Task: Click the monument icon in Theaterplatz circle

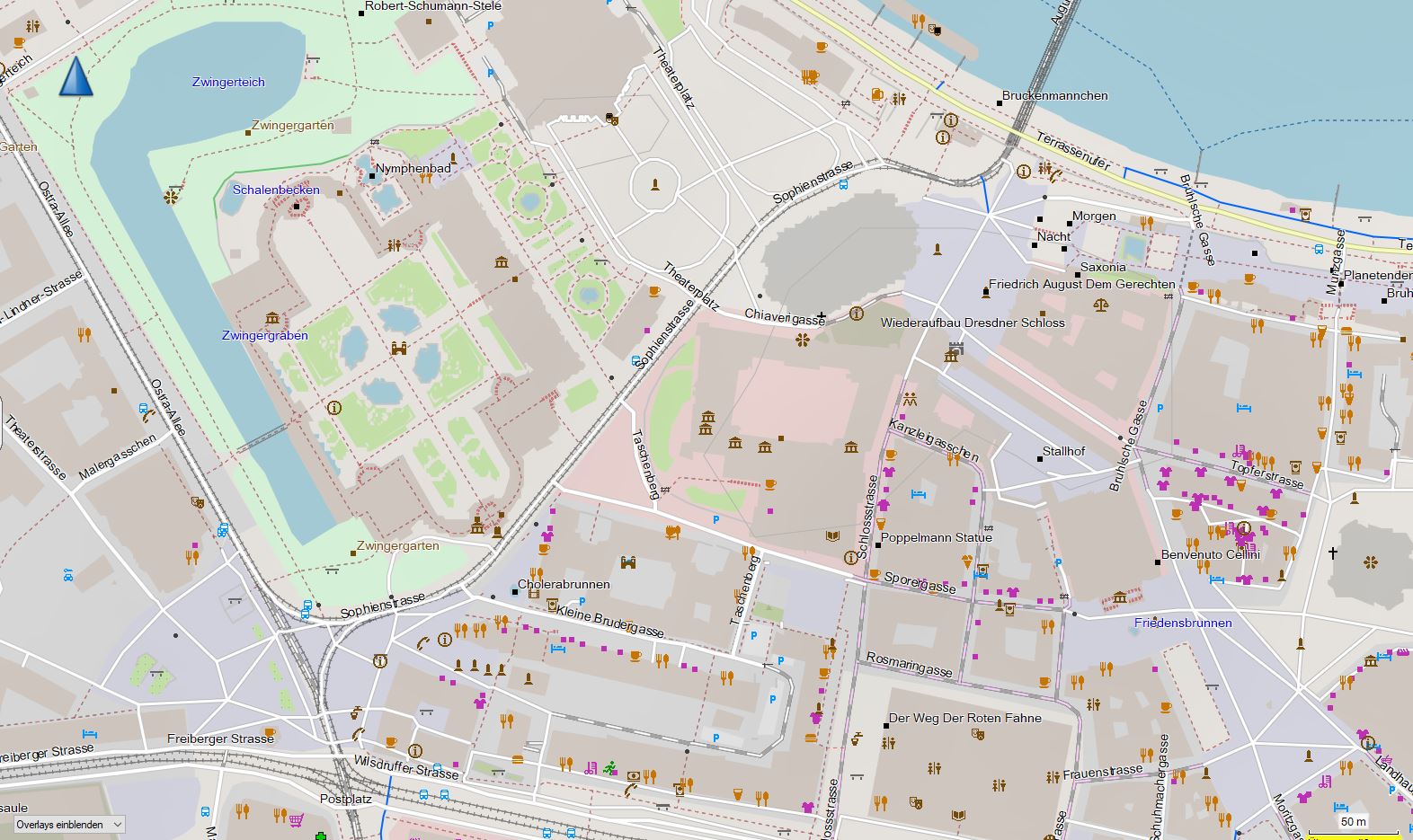Action: point(655,185)
